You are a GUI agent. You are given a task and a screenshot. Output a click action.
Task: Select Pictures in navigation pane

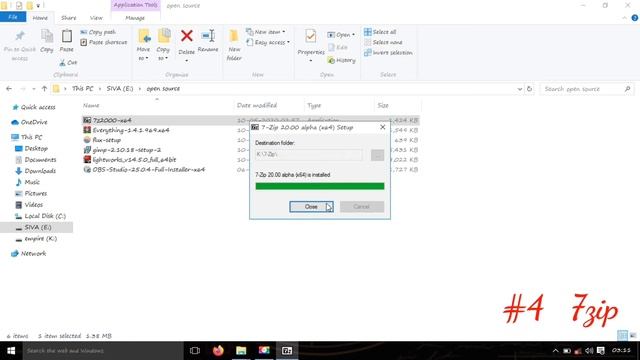[36, 193]
